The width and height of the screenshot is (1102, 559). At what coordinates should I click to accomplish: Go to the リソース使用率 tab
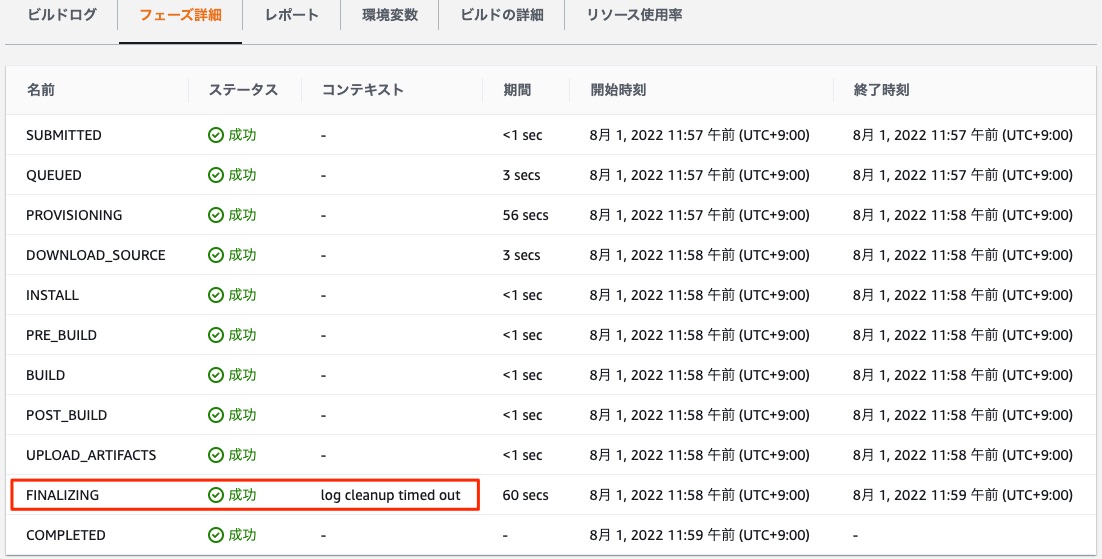[634, 15]
